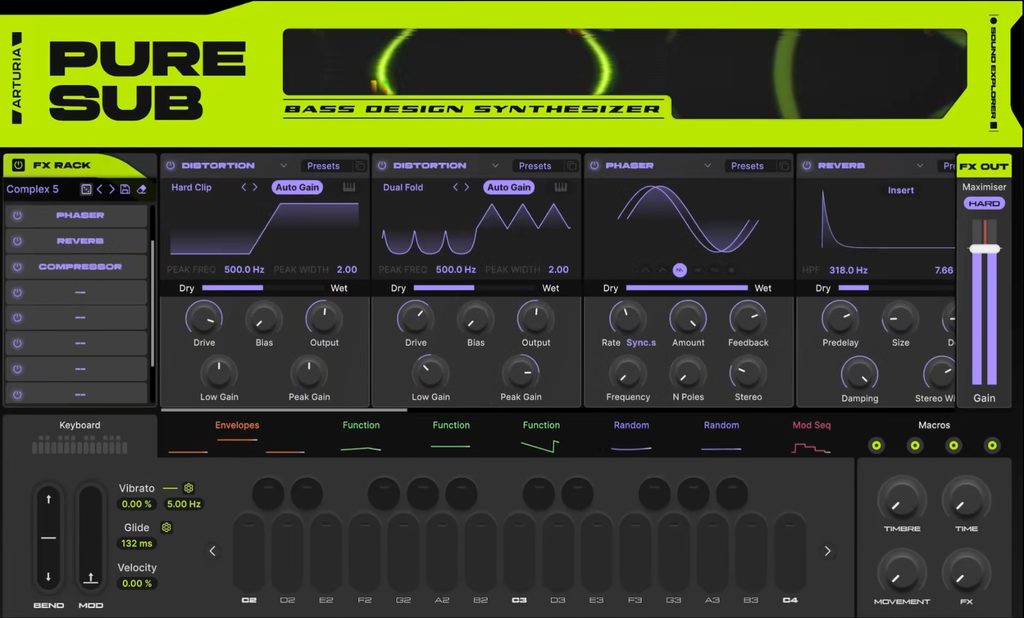Click the TIMBRE macro knob
This screenshot has height=618, width=1024.
[x=901, y=500]
